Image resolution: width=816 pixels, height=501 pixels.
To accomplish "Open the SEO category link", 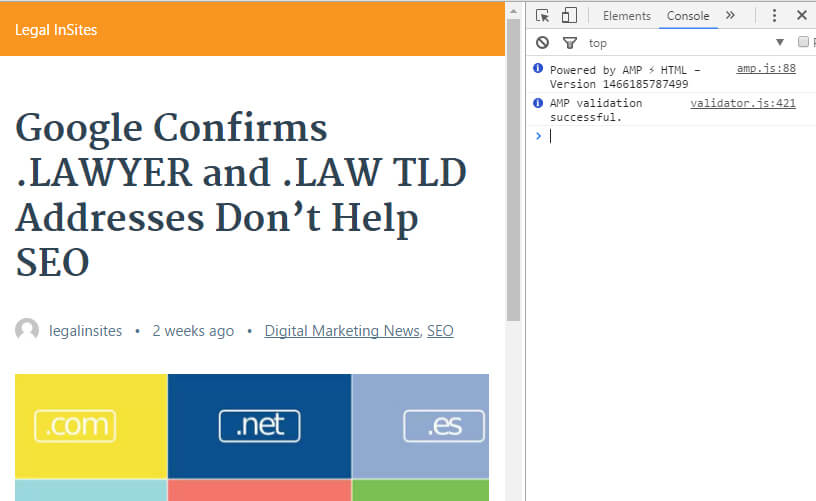I will pyautogui.click(x=440, y=331).
